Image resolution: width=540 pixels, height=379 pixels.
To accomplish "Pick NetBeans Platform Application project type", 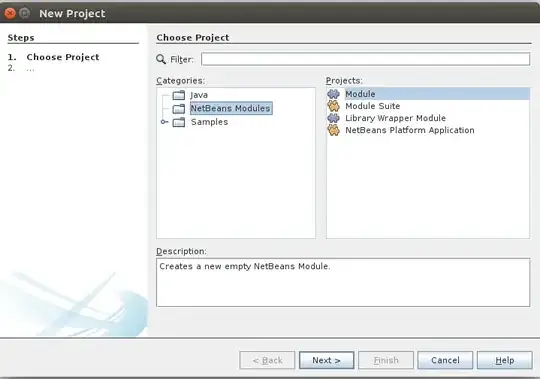I will click(x=410, y=130).
